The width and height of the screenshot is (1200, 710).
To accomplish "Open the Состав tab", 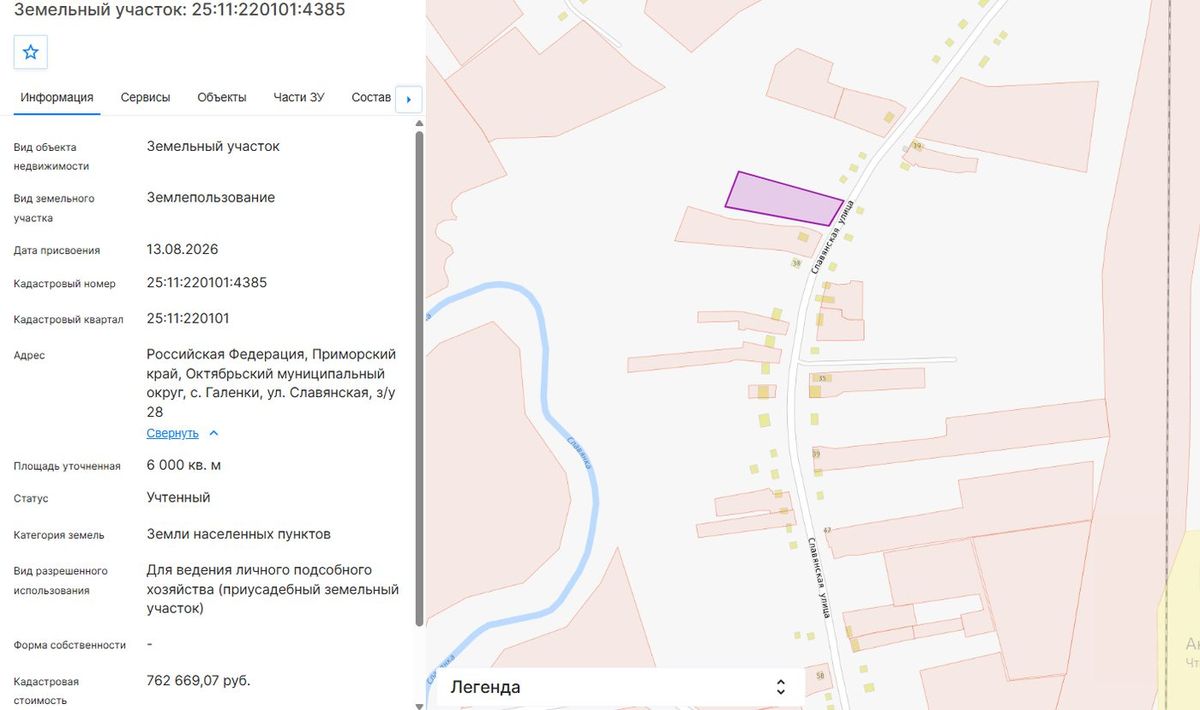I will tap(371, 98).
